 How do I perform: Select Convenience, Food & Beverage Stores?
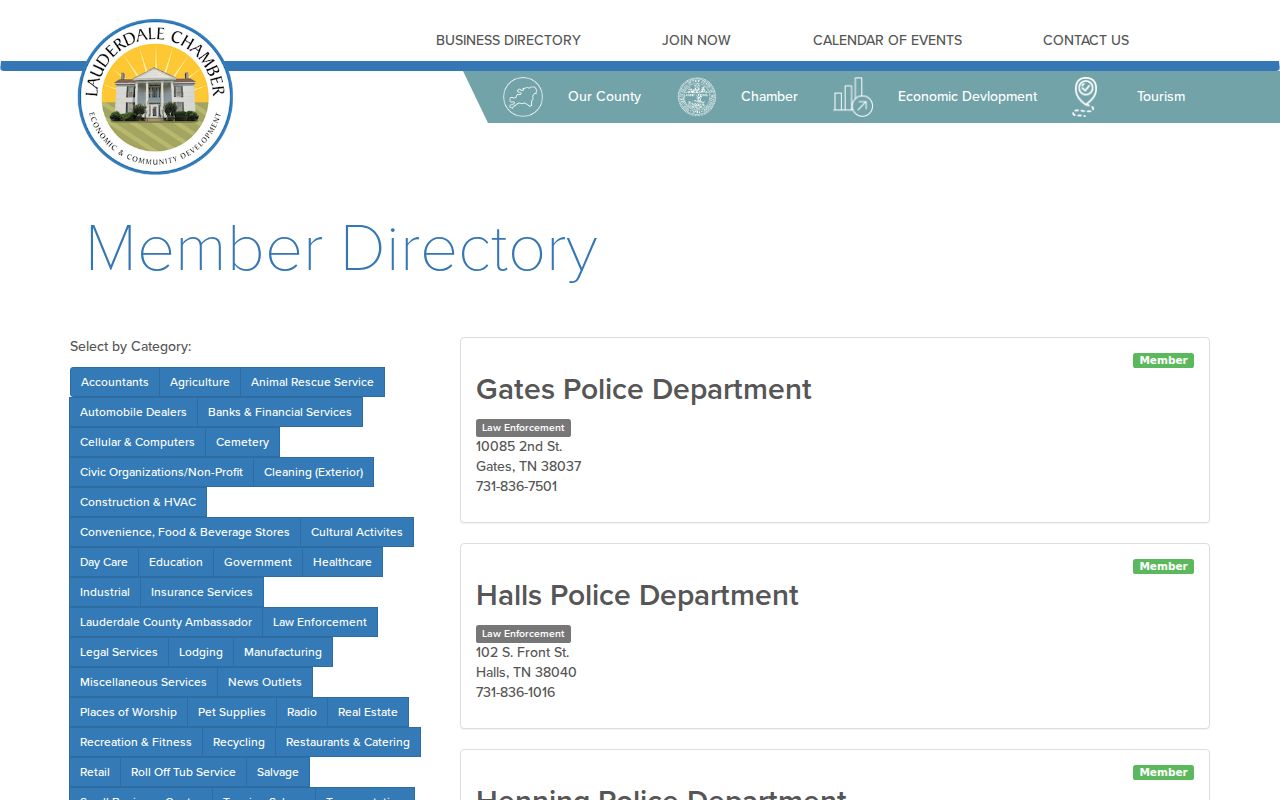tap(185, 532)
